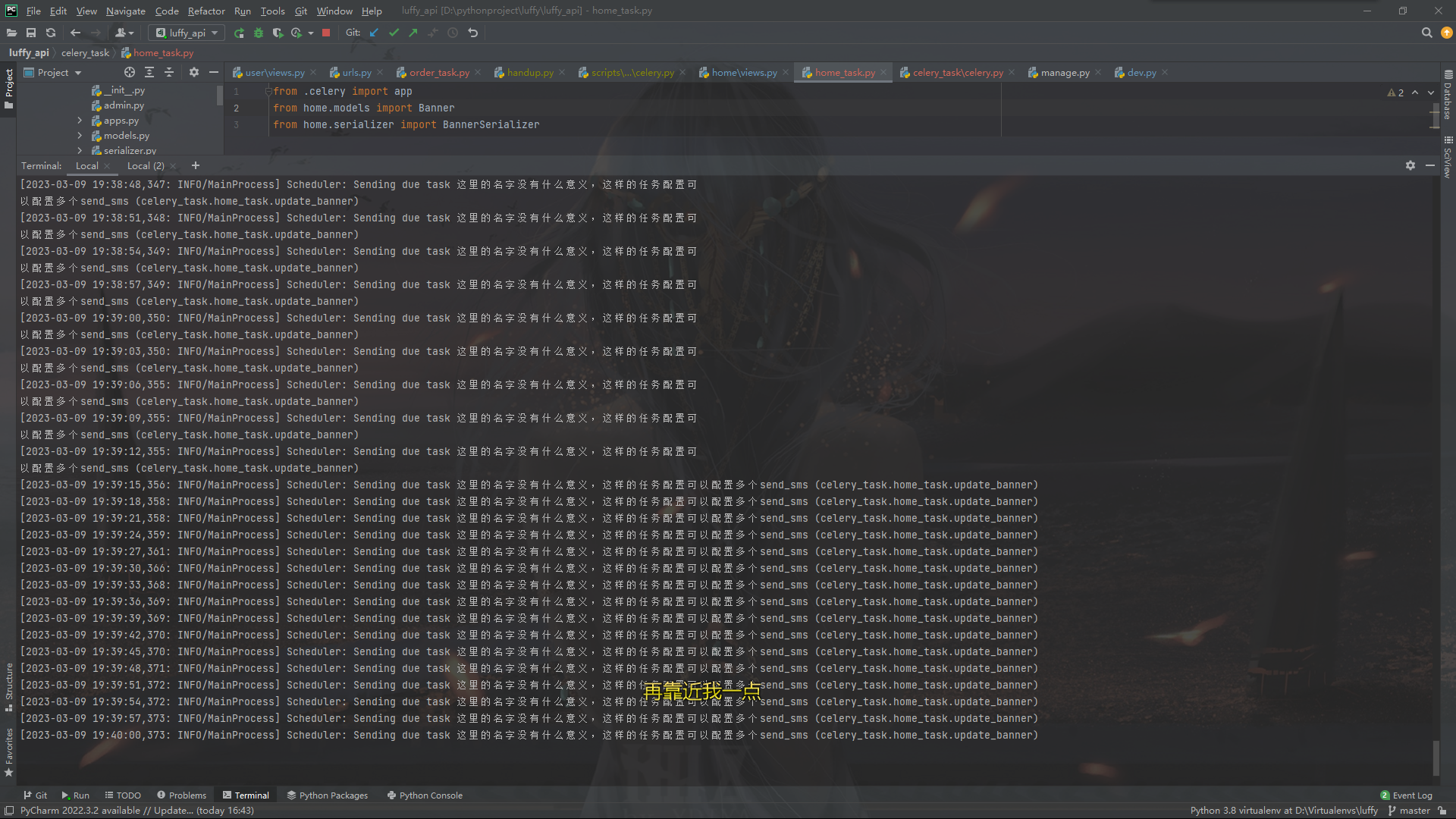Open the user/account dropdown in toolbar
1456x819 pixels.
pyautogui.click(x=124, y=33)
